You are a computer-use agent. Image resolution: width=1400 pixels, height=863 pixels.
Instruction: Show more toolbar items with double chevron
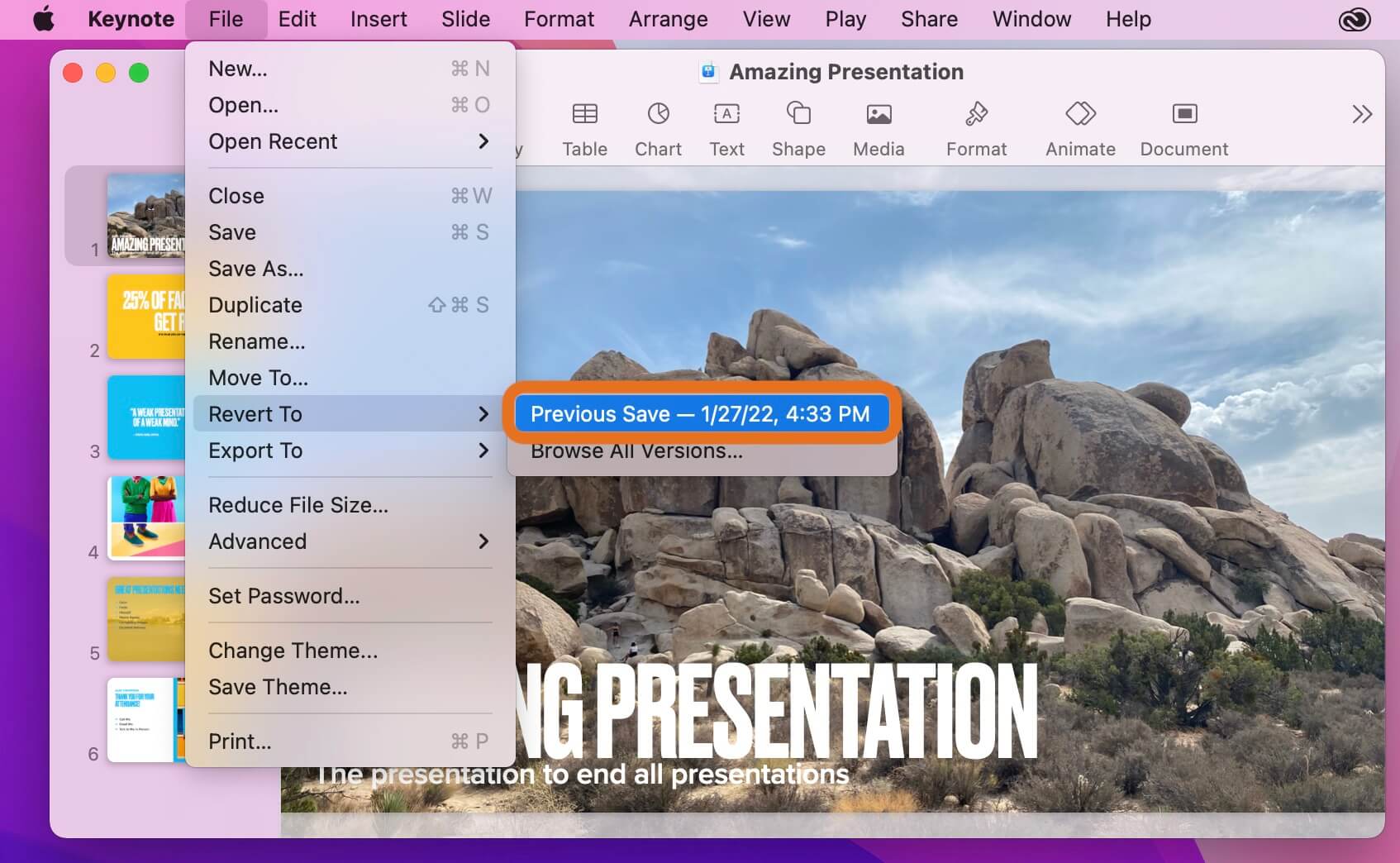coord(1361,114)
